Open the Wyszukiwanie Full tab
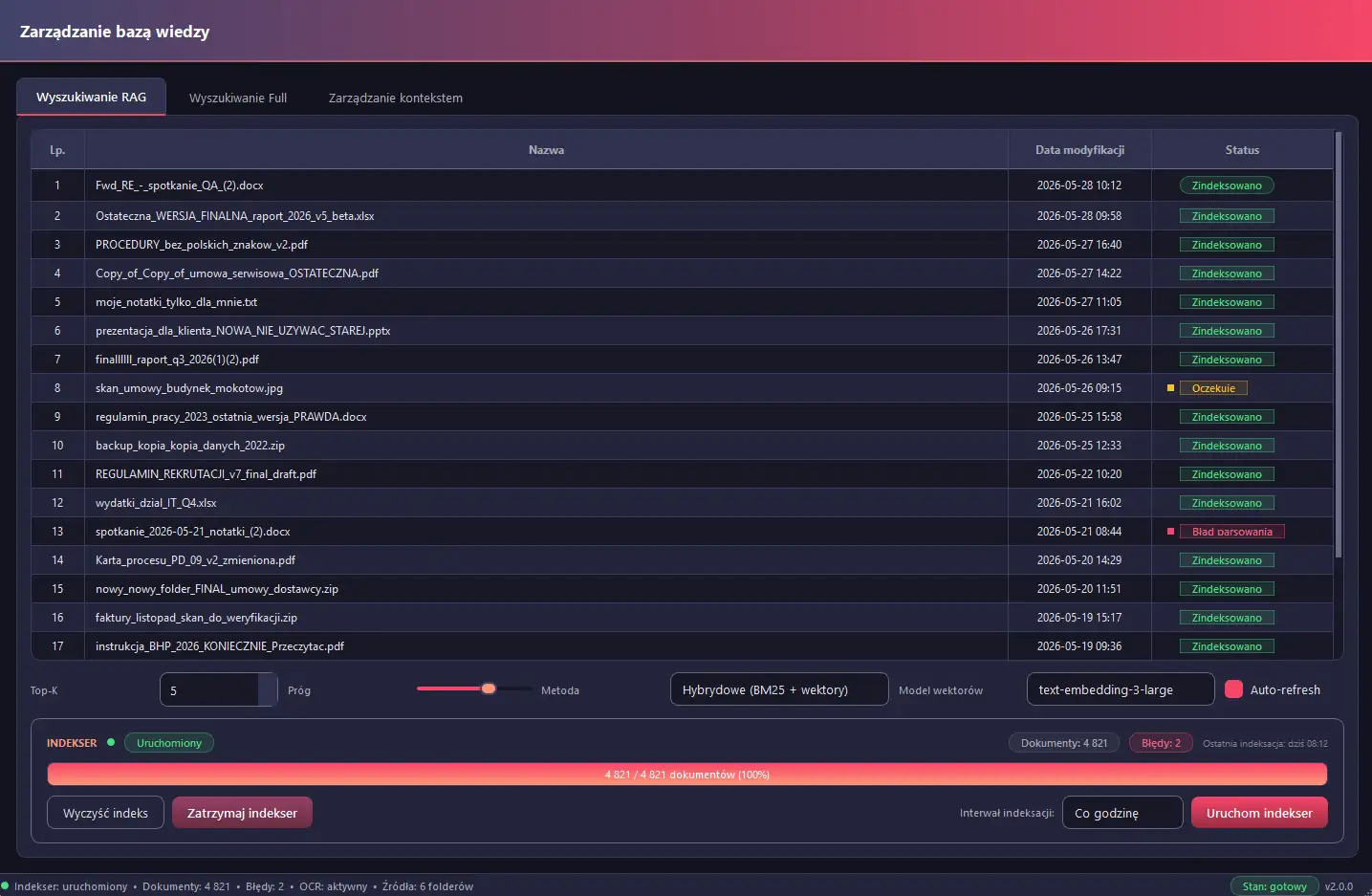Screen dimensions: 1372x896 pyautogui.click(x=238, y=98)
